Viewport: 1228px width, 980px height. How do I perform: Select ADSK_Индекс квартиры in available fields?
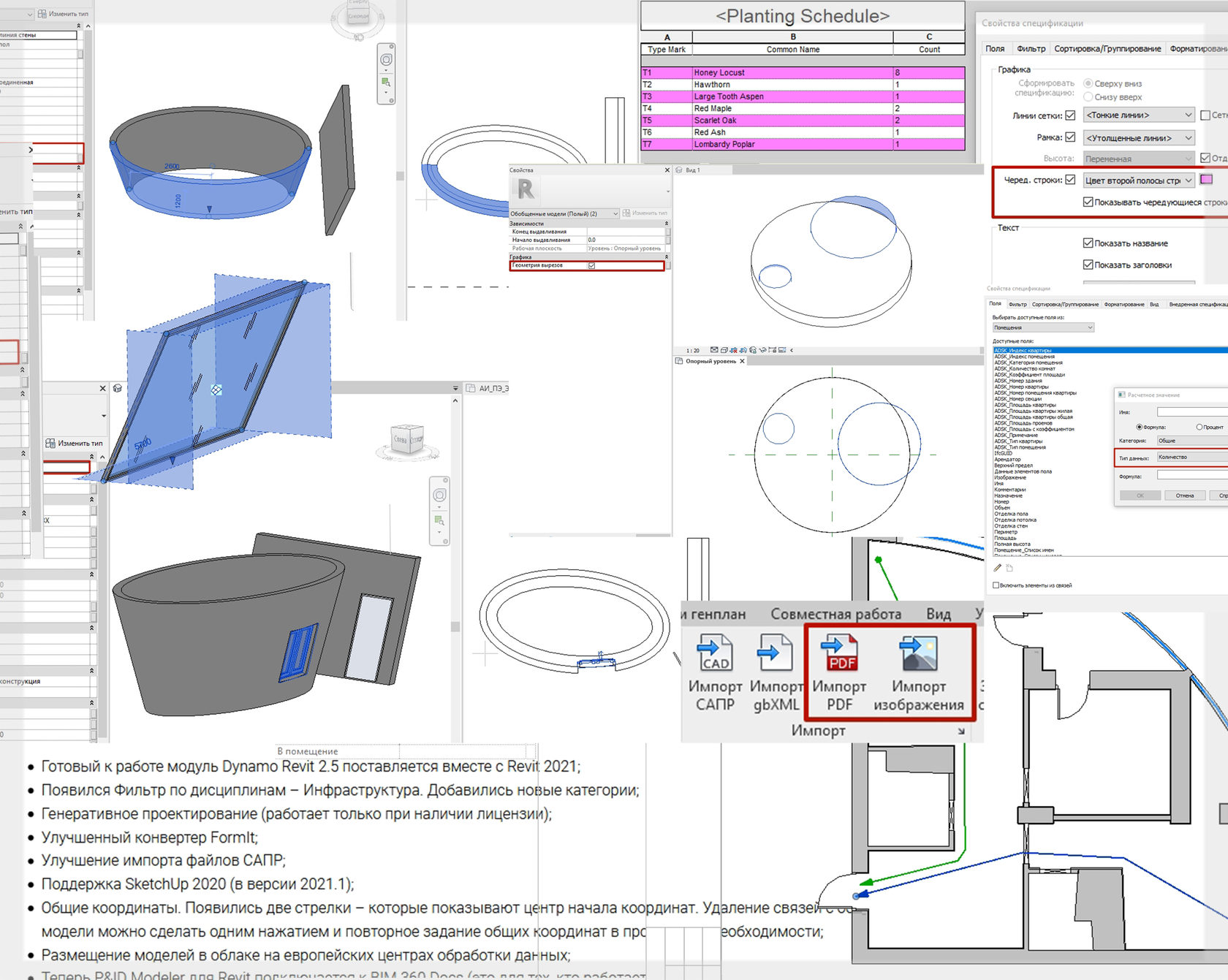pyautogui.click(x=1110, y=351)
